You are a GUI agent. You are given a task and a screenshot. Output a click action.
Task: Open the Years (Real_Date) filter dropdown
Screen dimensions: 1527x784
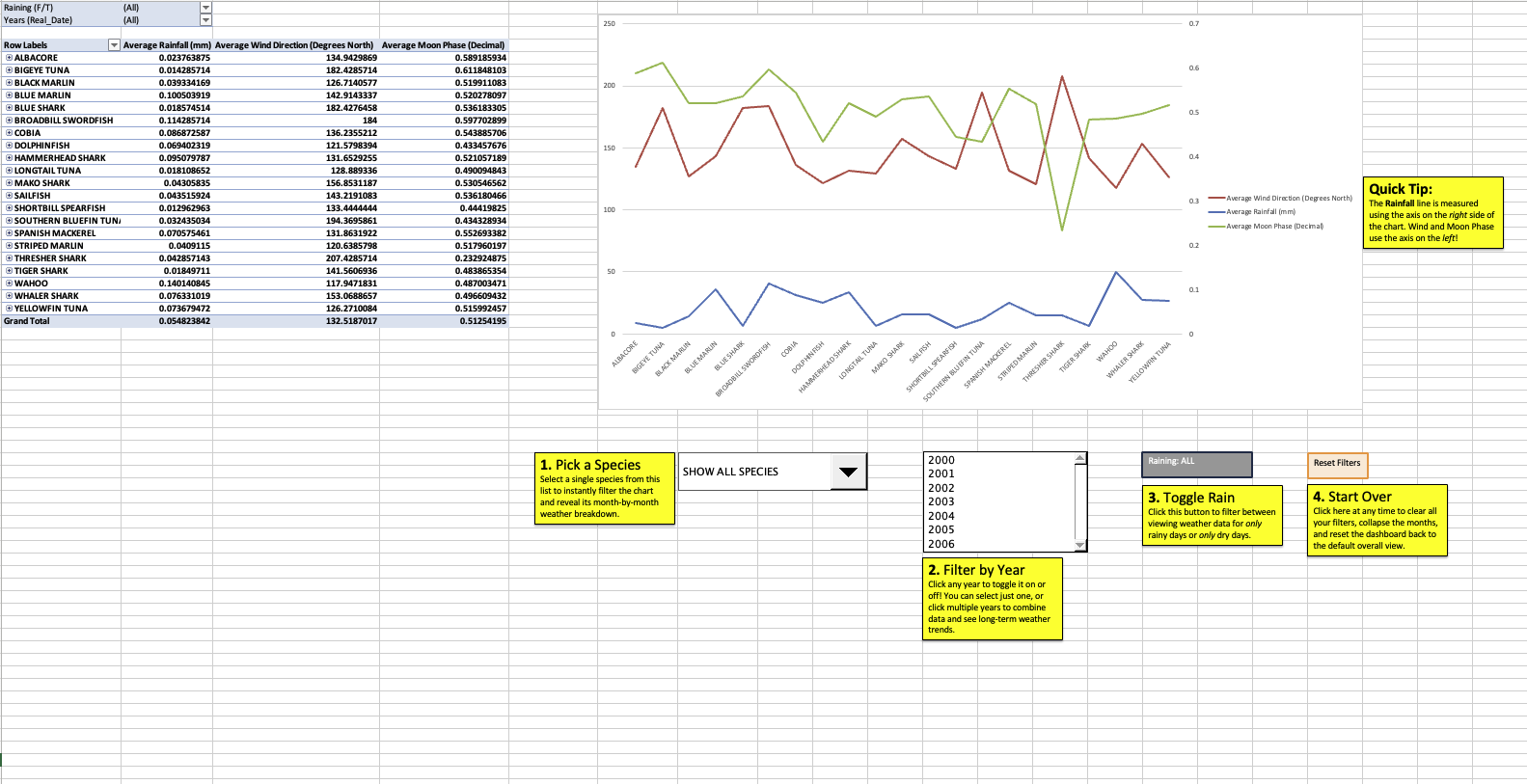(205, 20)
